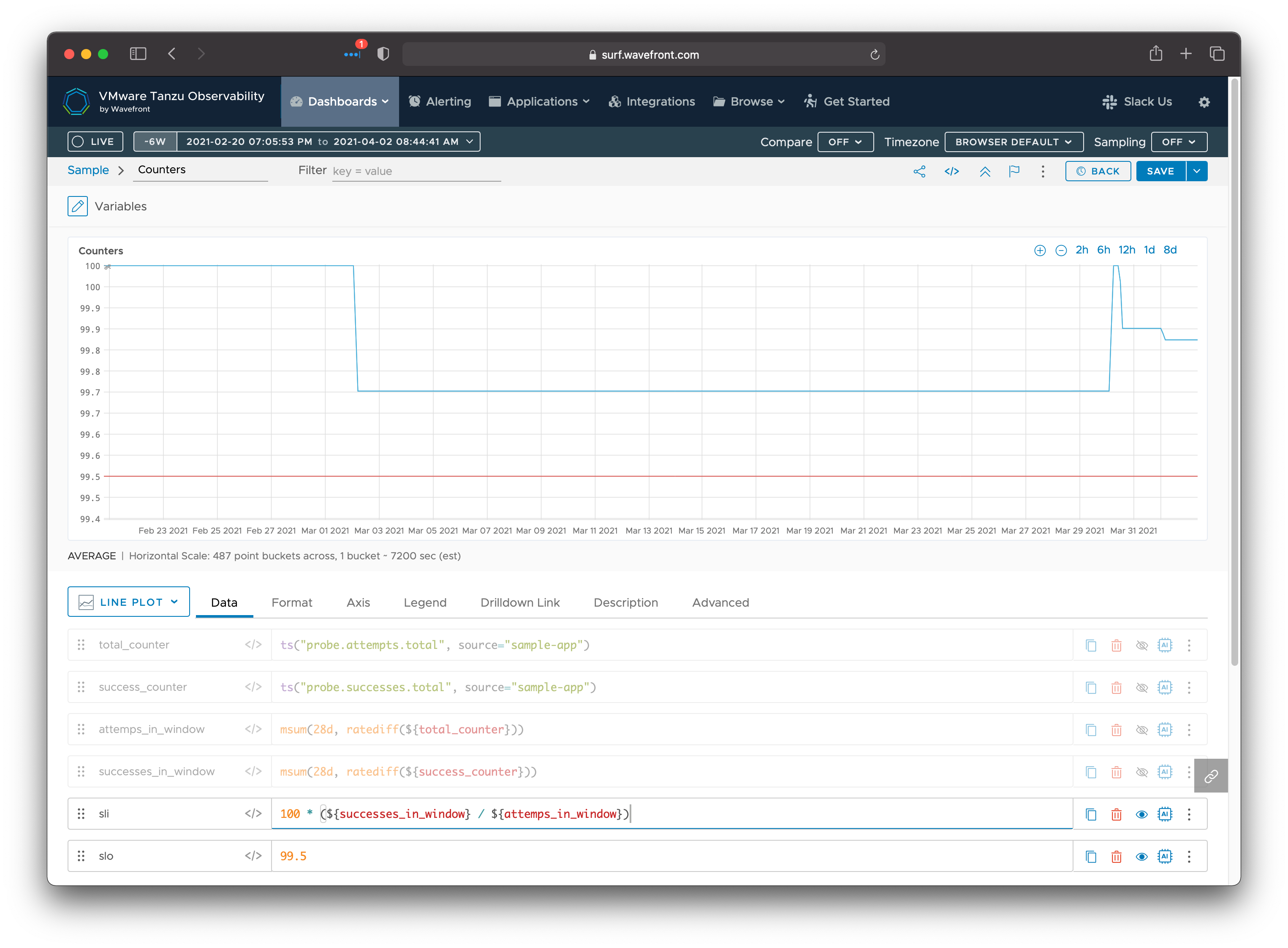
Task: Click the flag events icon
Action: [1014, 171]
